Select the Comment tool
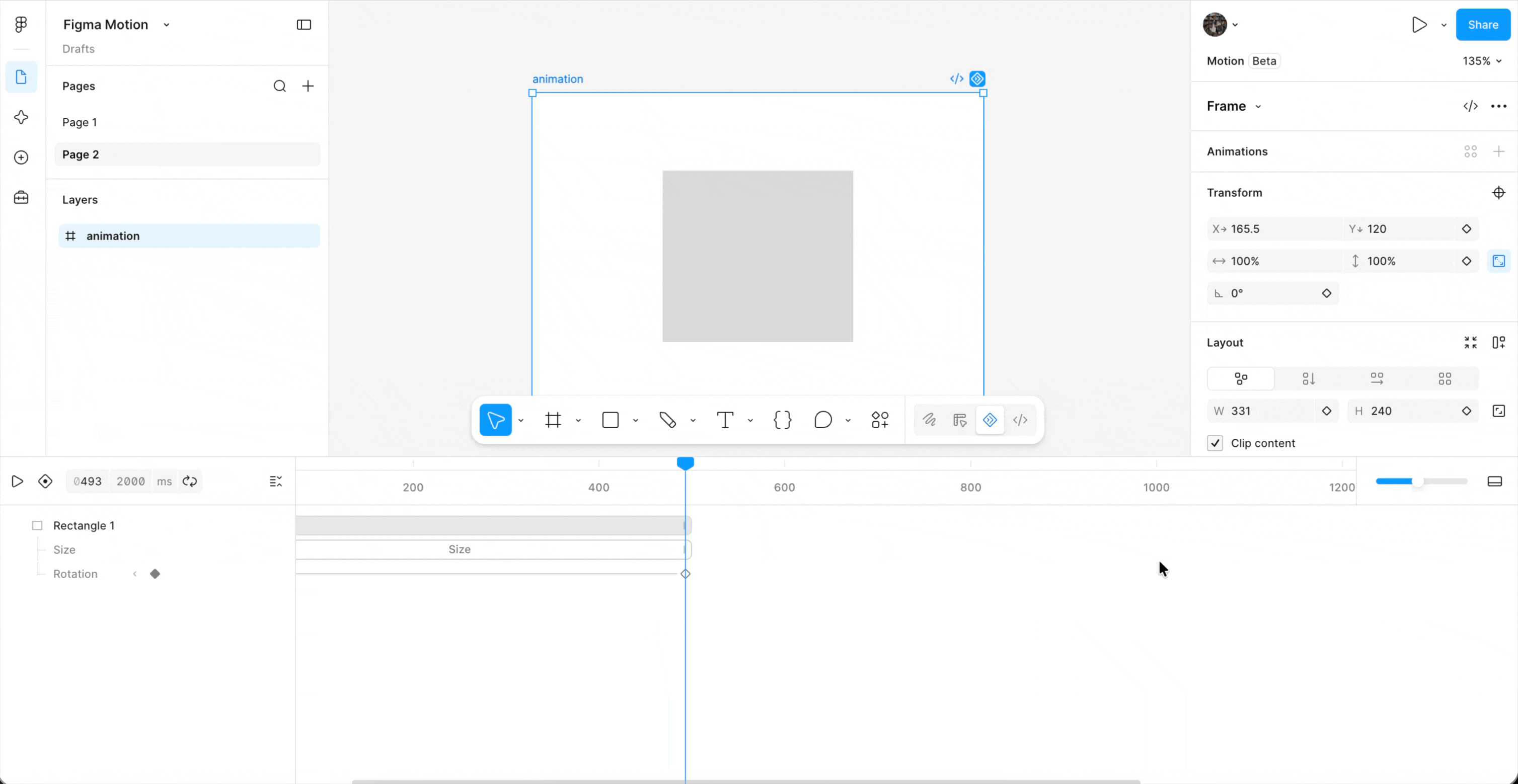 click(x=823, y=420)
